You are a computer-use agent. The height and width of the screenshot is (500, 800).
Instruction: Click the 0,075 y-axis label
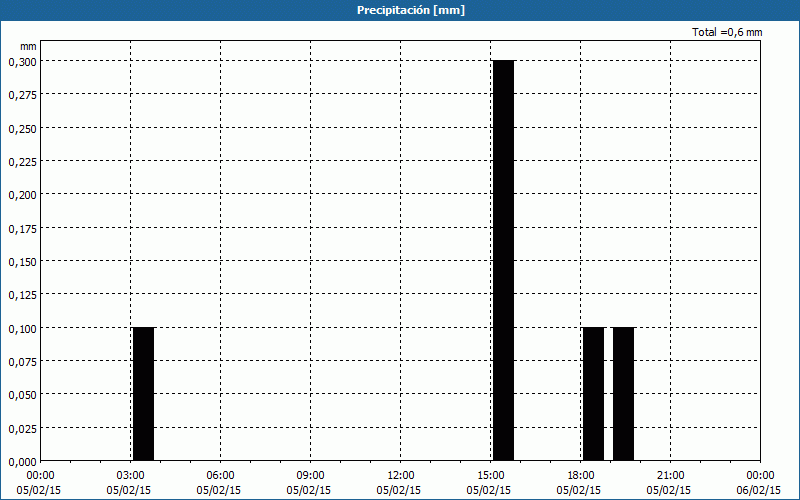22,361
